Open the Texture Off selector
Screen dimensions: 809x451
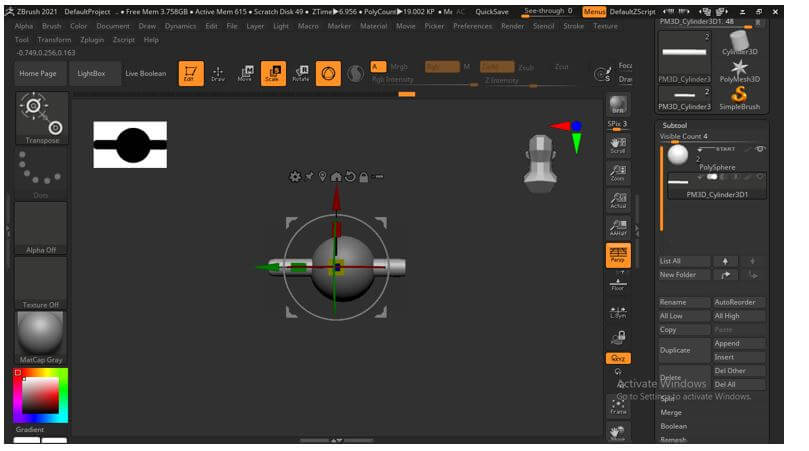coord(41,283)
